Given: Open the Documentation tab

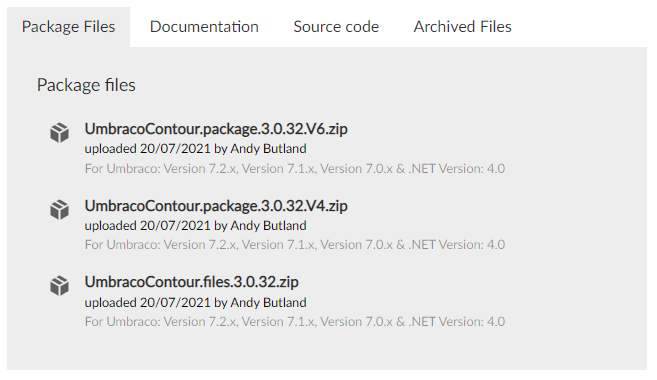Looking at the screenshot, I should pyautogui.click(x=204, y=27).
